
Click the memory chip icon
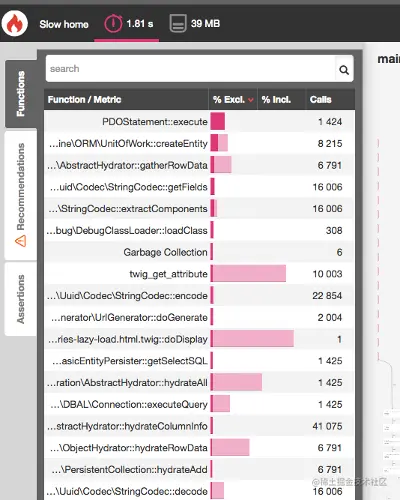[x=178, y=23]
